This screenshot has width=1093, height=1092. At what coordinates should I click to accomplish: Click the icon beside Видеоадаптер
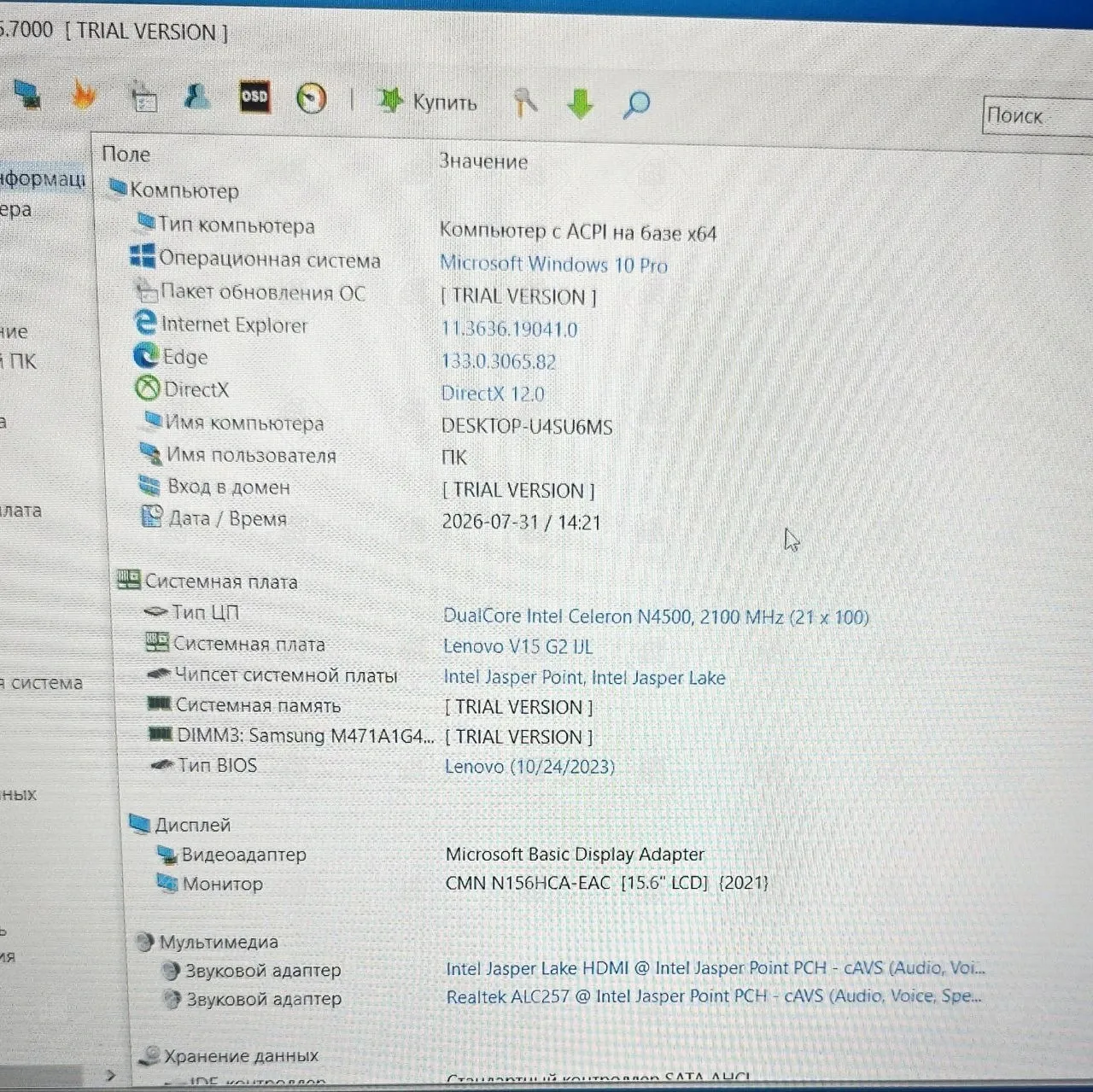[x=167, y=853]
